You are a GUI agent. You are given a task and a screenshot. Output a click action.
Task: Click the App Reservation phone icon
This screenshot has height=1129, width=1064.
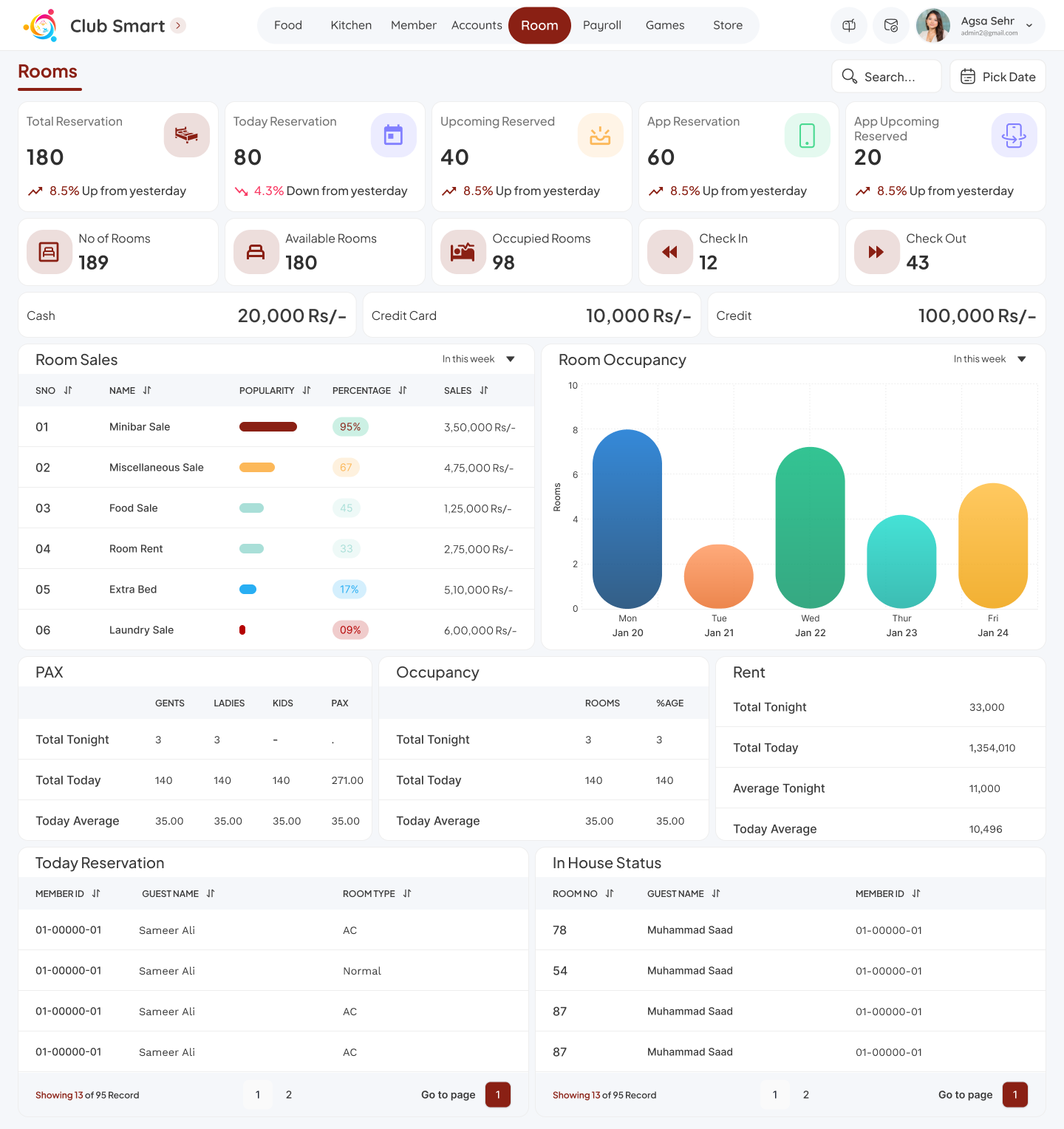(x=808, y=135)
